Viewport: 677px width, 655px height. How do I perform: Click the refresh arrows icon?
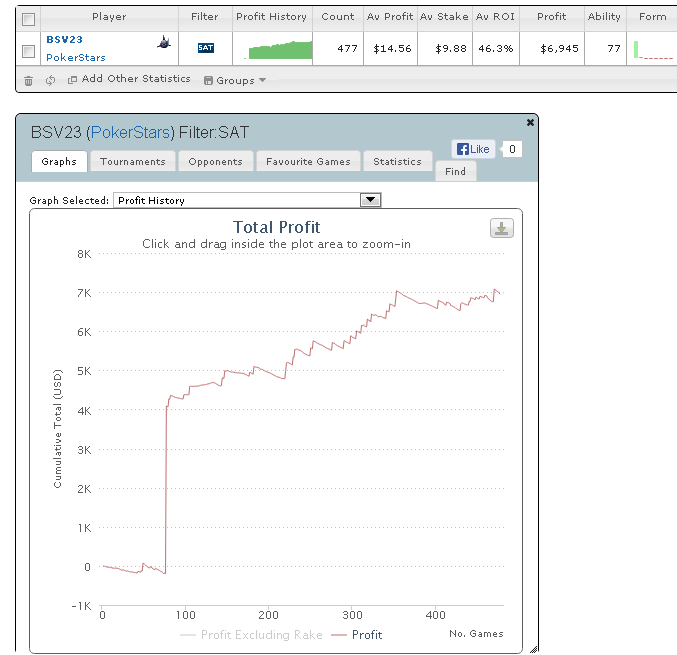(x=51, y=80)
